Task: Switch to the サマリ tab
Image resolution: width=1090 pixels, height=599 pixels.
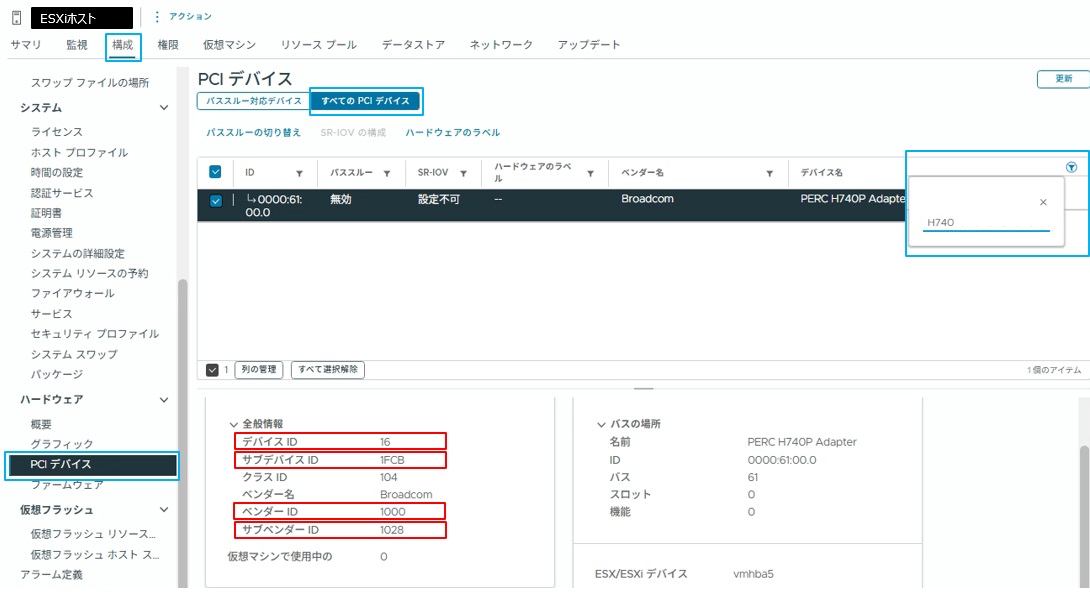Action: (x=26, y=44)
